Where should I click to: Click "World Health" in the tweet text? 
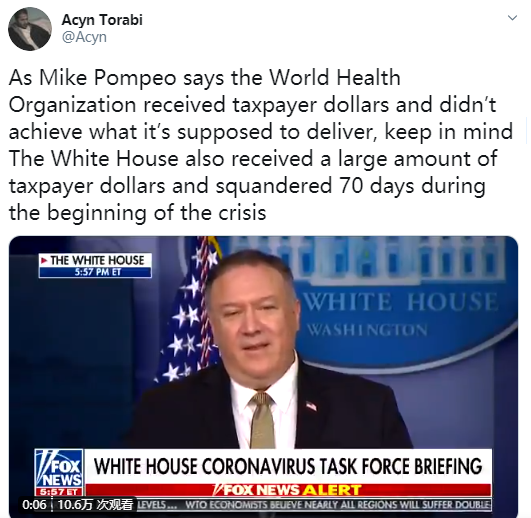(335, 78)
